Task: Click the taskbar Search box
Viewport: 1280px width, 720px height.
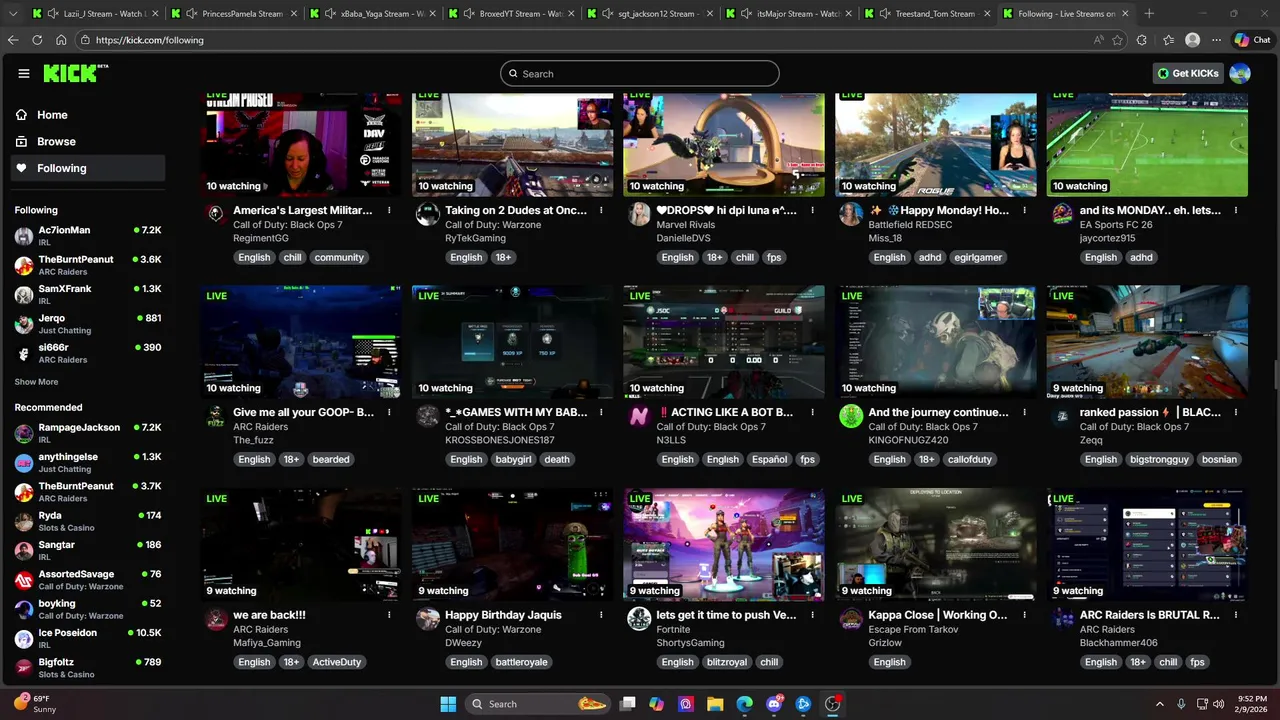Action: coord(539,704)
